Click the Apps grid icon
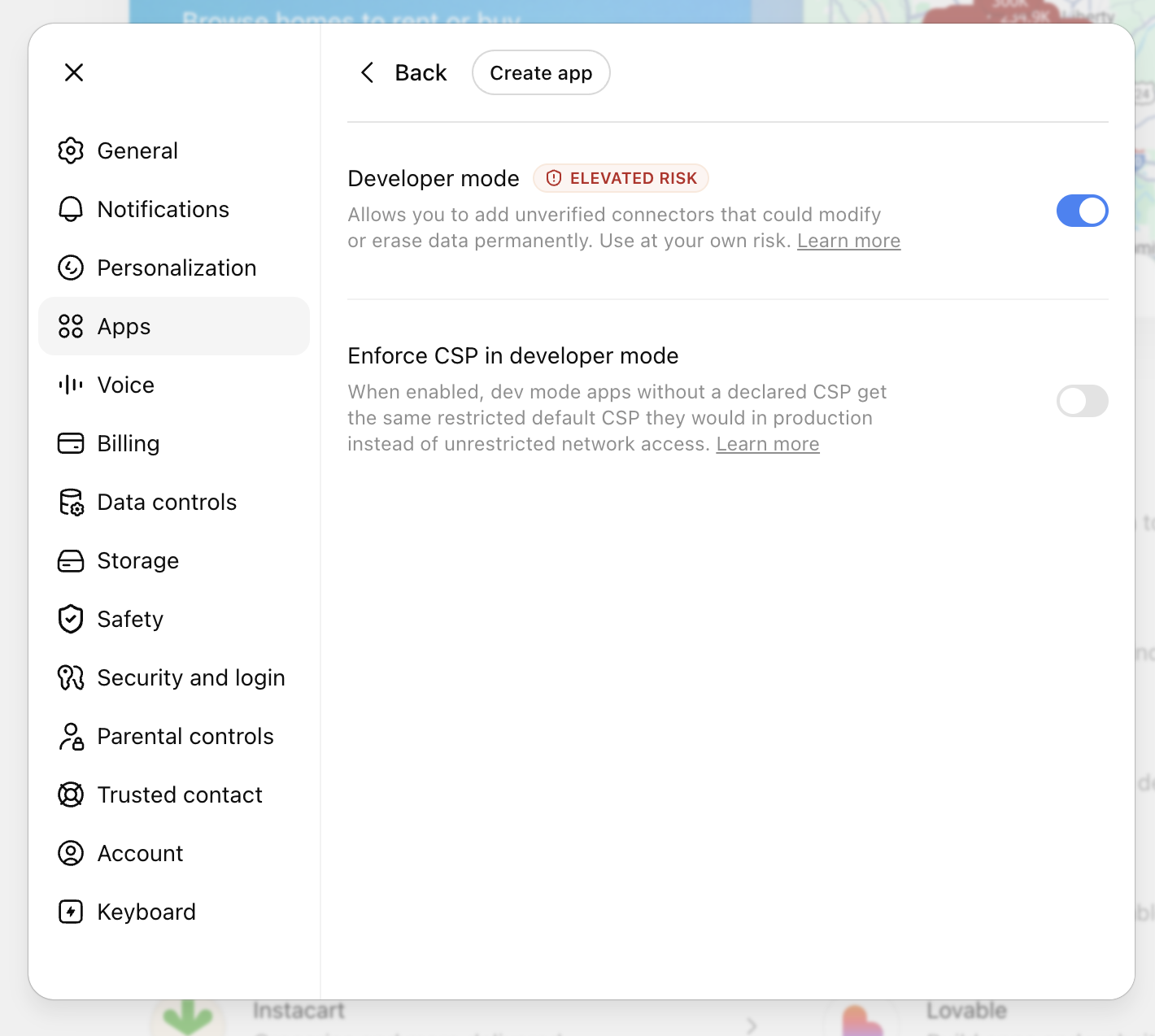 [71, 326]
